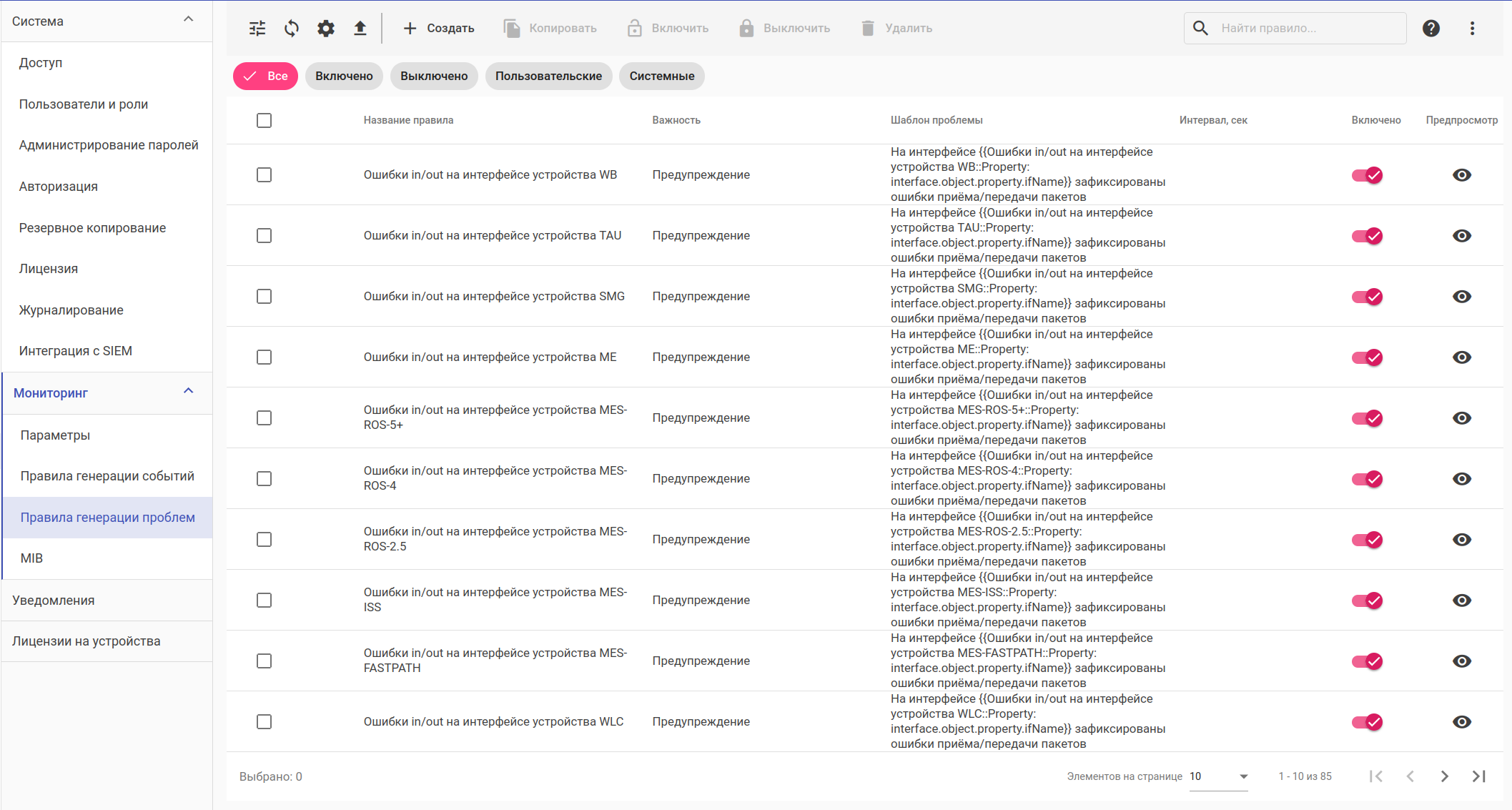1512x810 pixels.
Task: Open the three-dot more options menu
Action: [x=1472, y=29]
